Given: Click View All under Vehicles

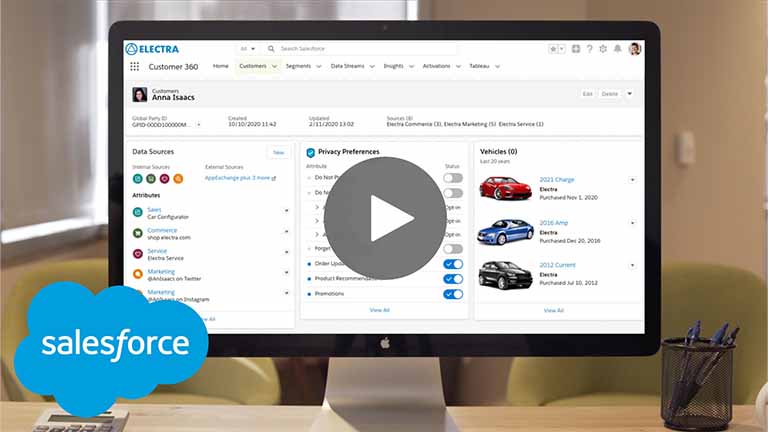Looking at the screenshot, I should (553, 311).
